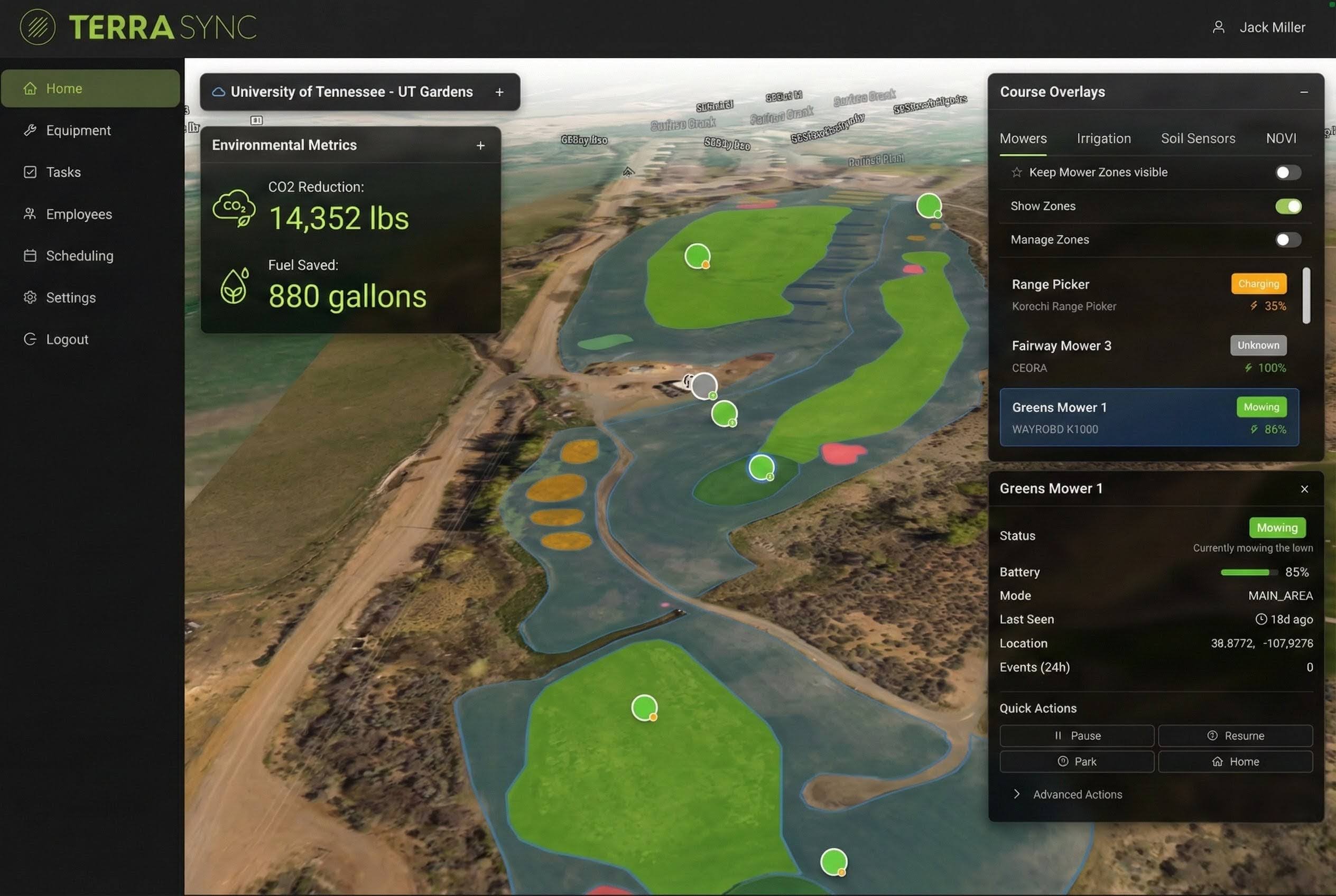
Task: Open Settings via the gear icon
Action: [31, 298]
